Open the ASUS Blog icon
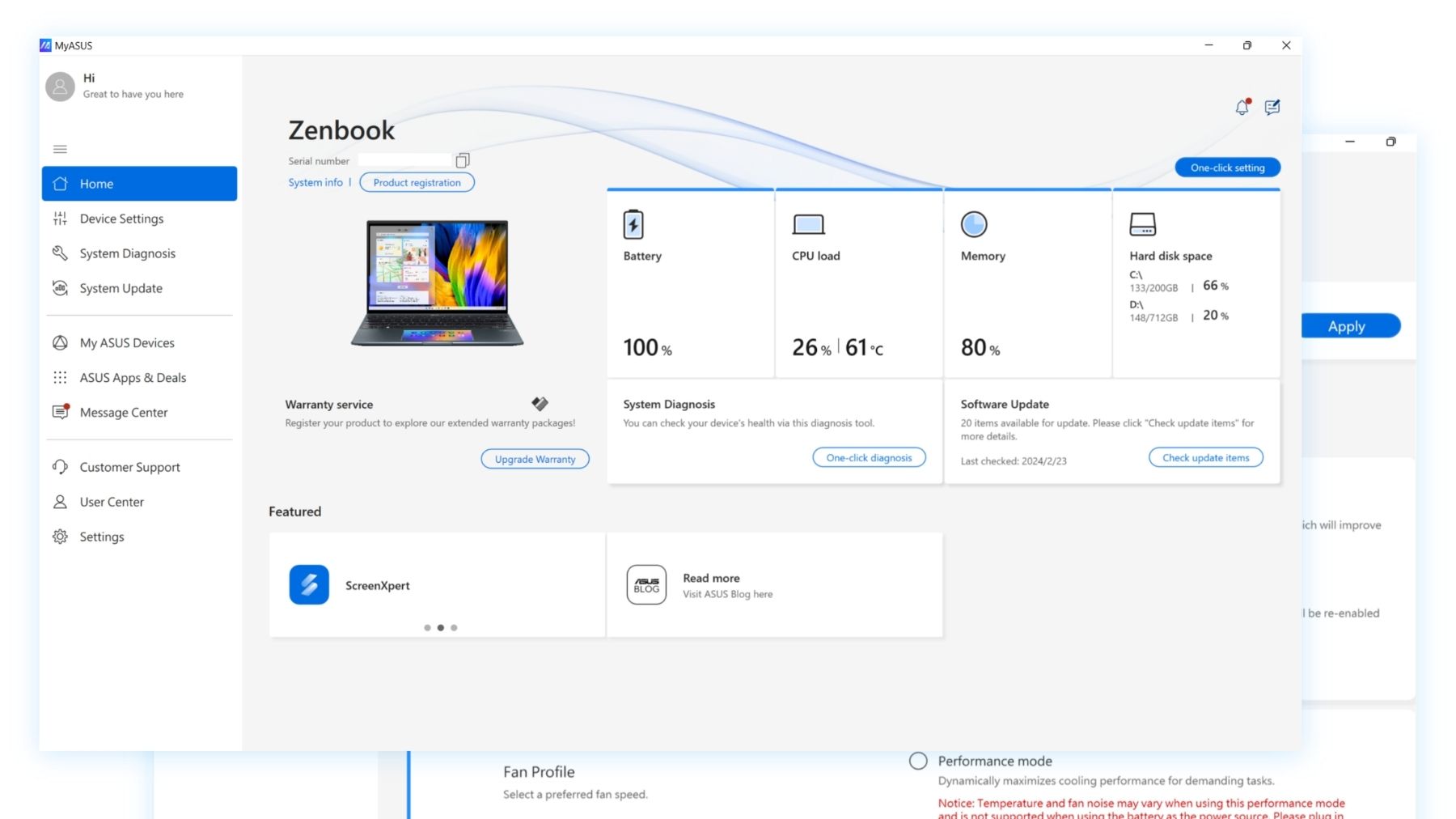Viewport: 1456px width, 819px height. pyautogui.click(x=646, y=584)
